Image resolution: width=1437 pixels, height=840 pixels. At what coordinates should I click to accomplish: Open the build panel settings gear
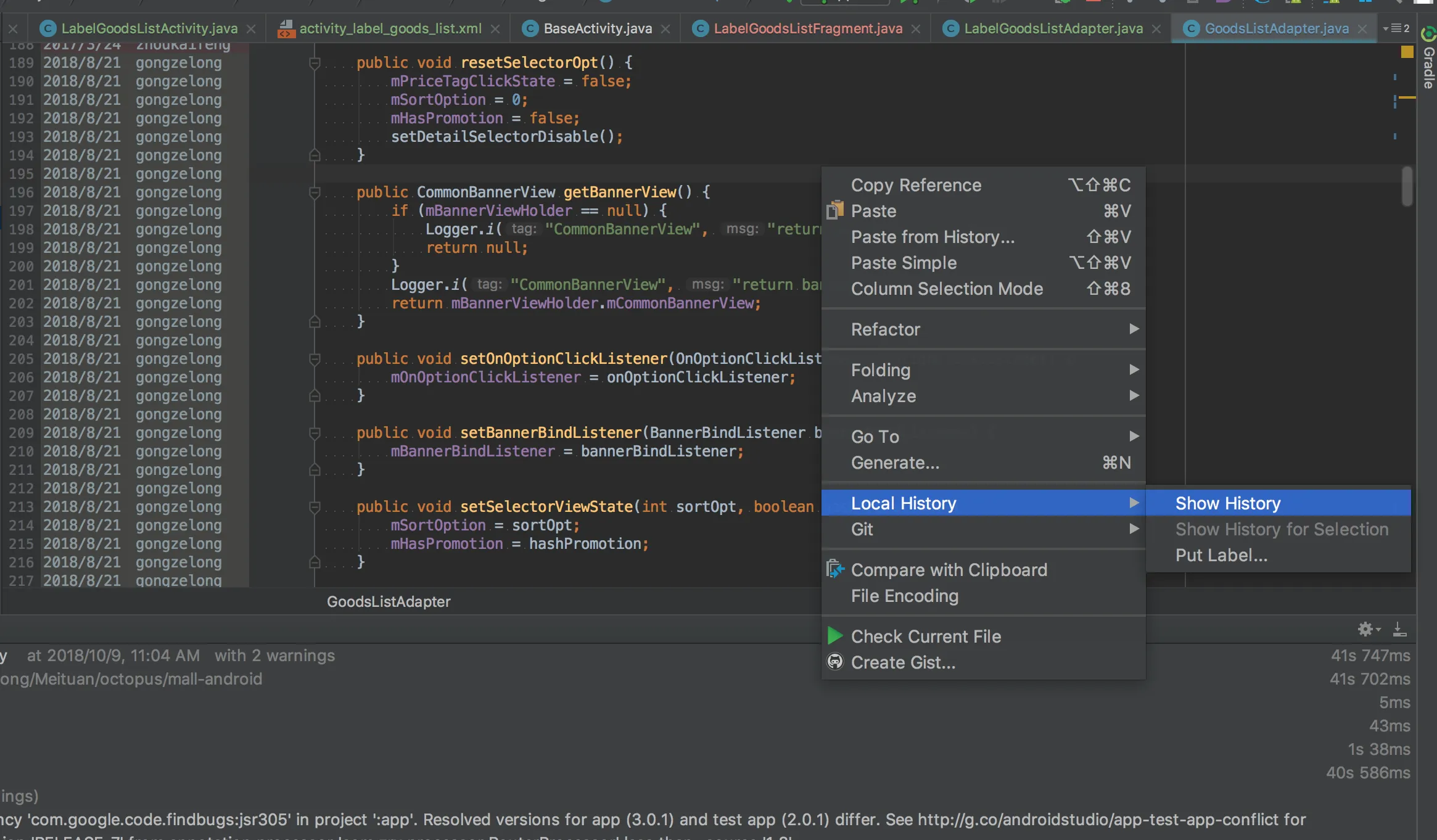tap(1365, 629)
